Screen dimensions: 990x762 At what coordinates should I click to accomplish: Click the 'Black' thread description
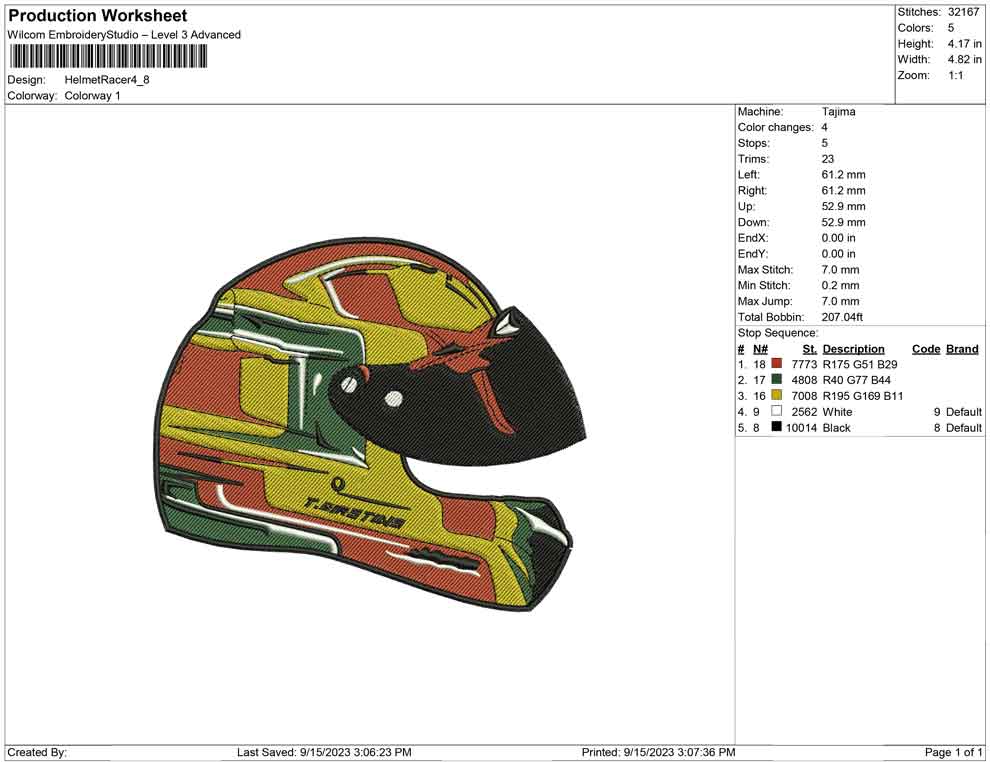coord(837,427)
